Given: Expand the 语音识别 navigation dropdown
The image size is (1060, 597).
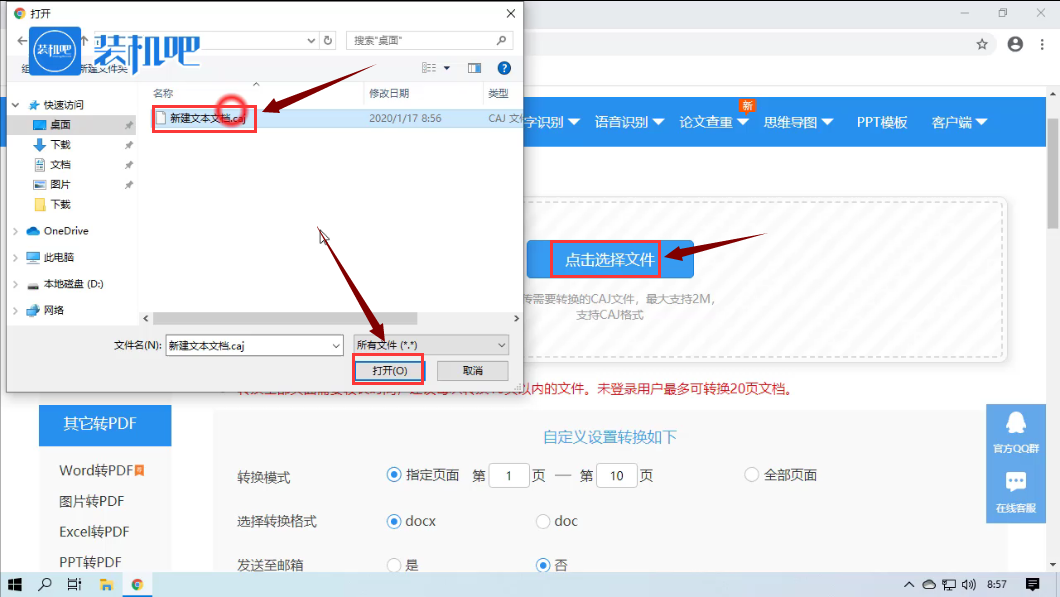Looking at the screenshot, I should [x=629, y=122].
